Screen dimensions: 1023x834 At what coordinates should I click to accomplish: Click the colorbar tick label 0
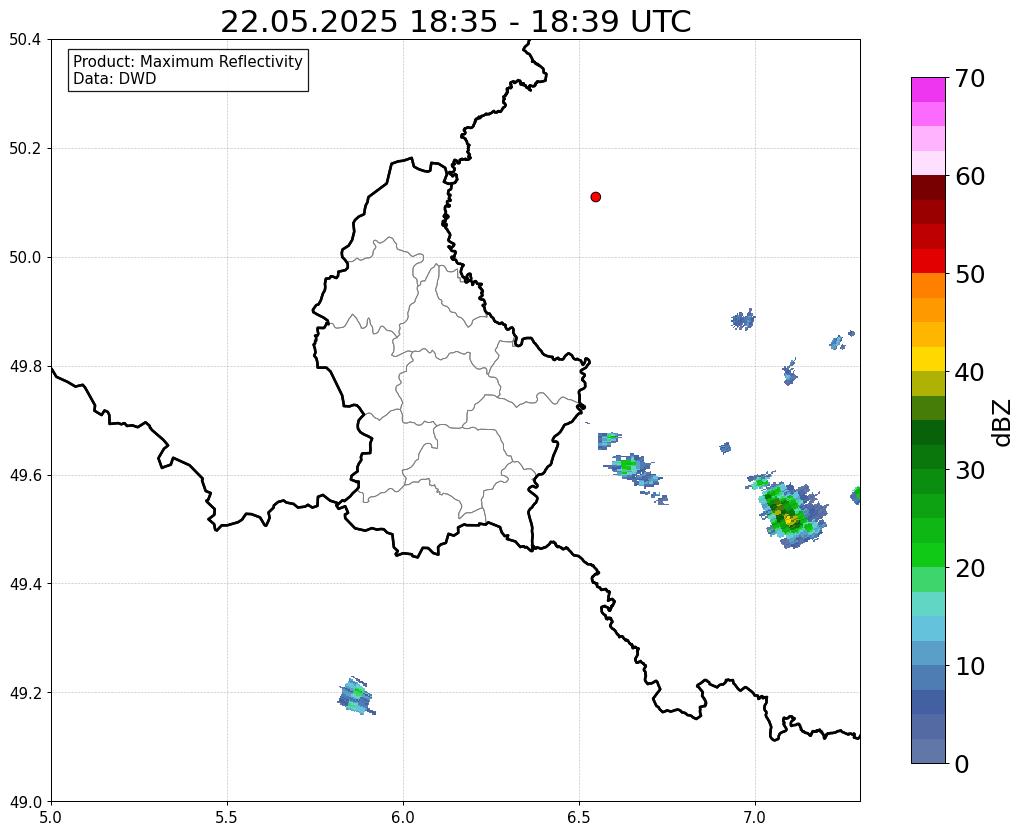pyautogui.click(x=962, y=764)
